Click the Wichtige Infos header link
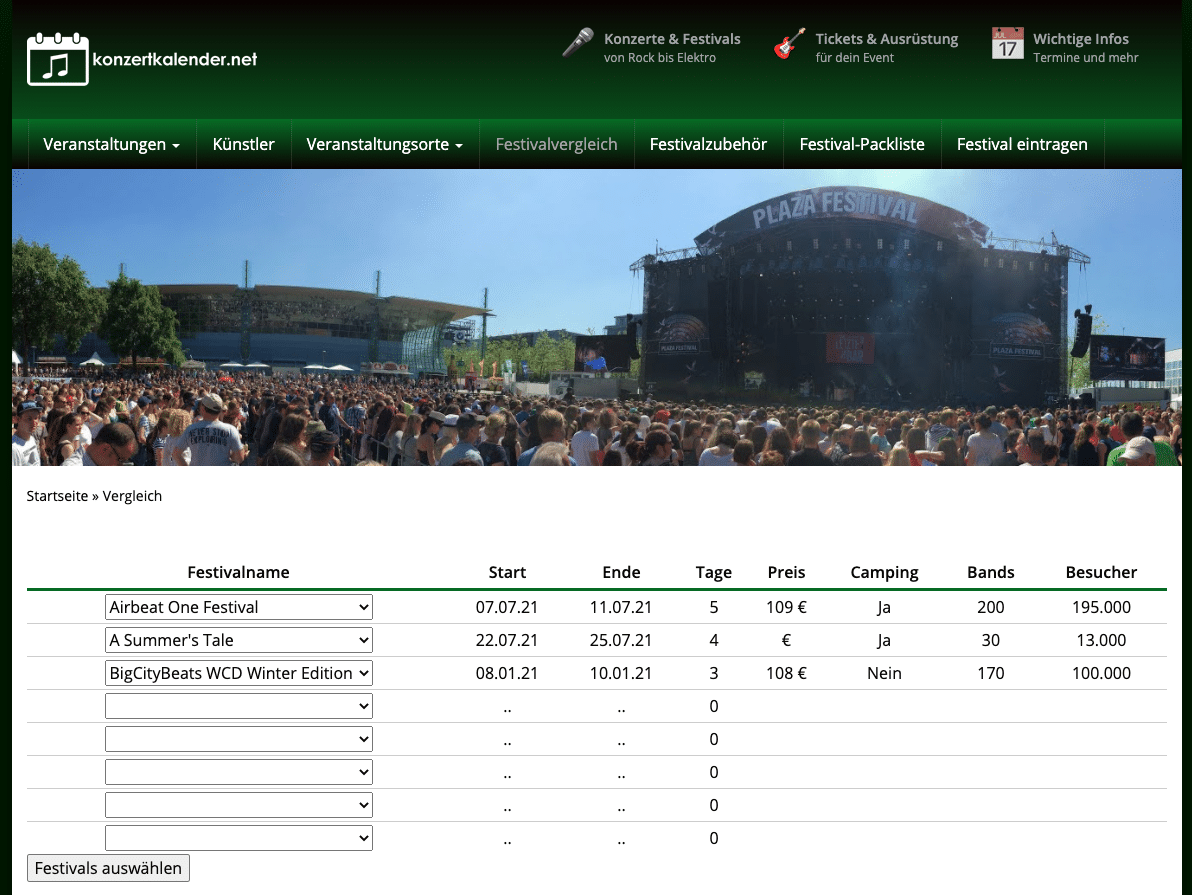Screen dimensions: 1192x895 [x=1080, y=39]
